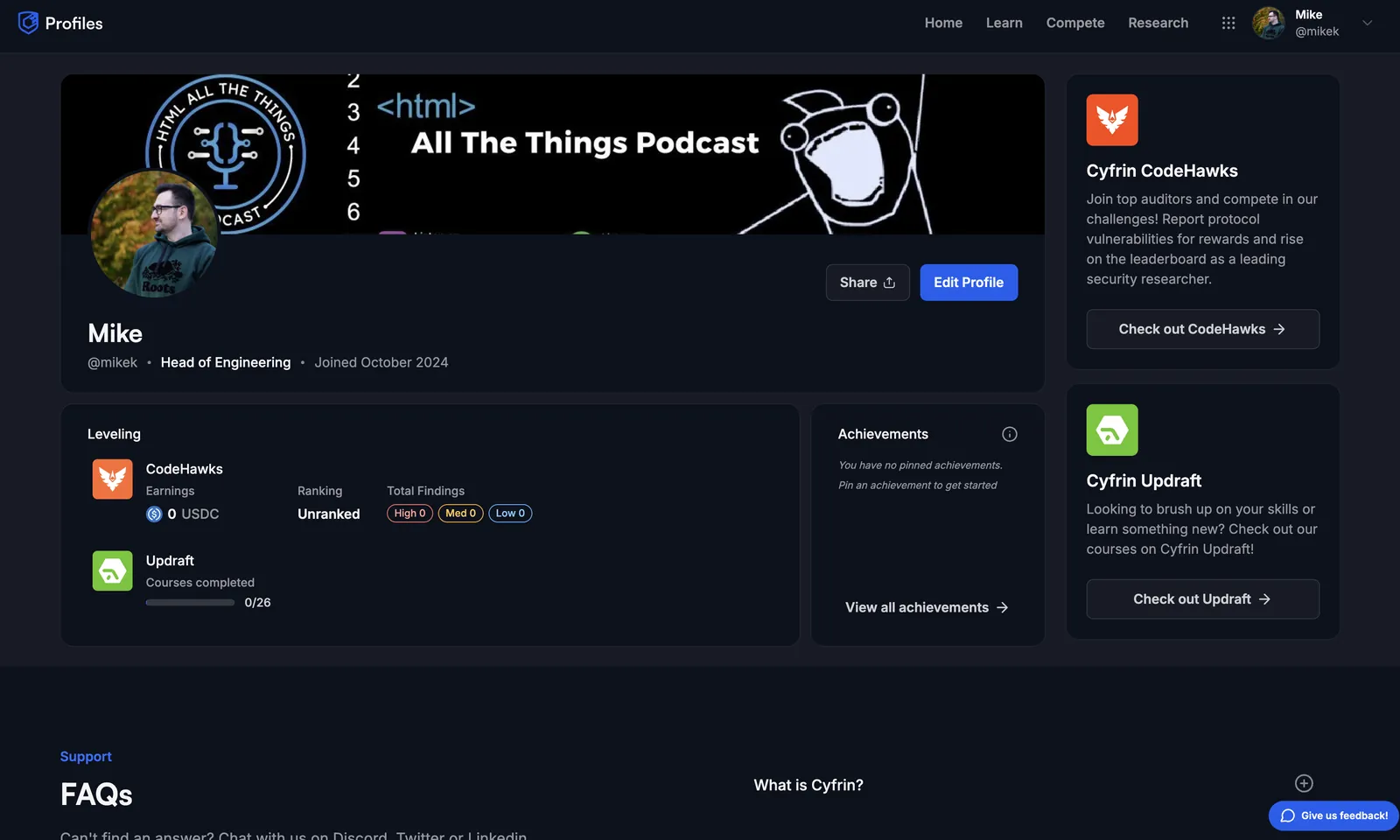Click the user avatar in the navbar
The image size is (1400, 840).
(x=1269, y=23)
